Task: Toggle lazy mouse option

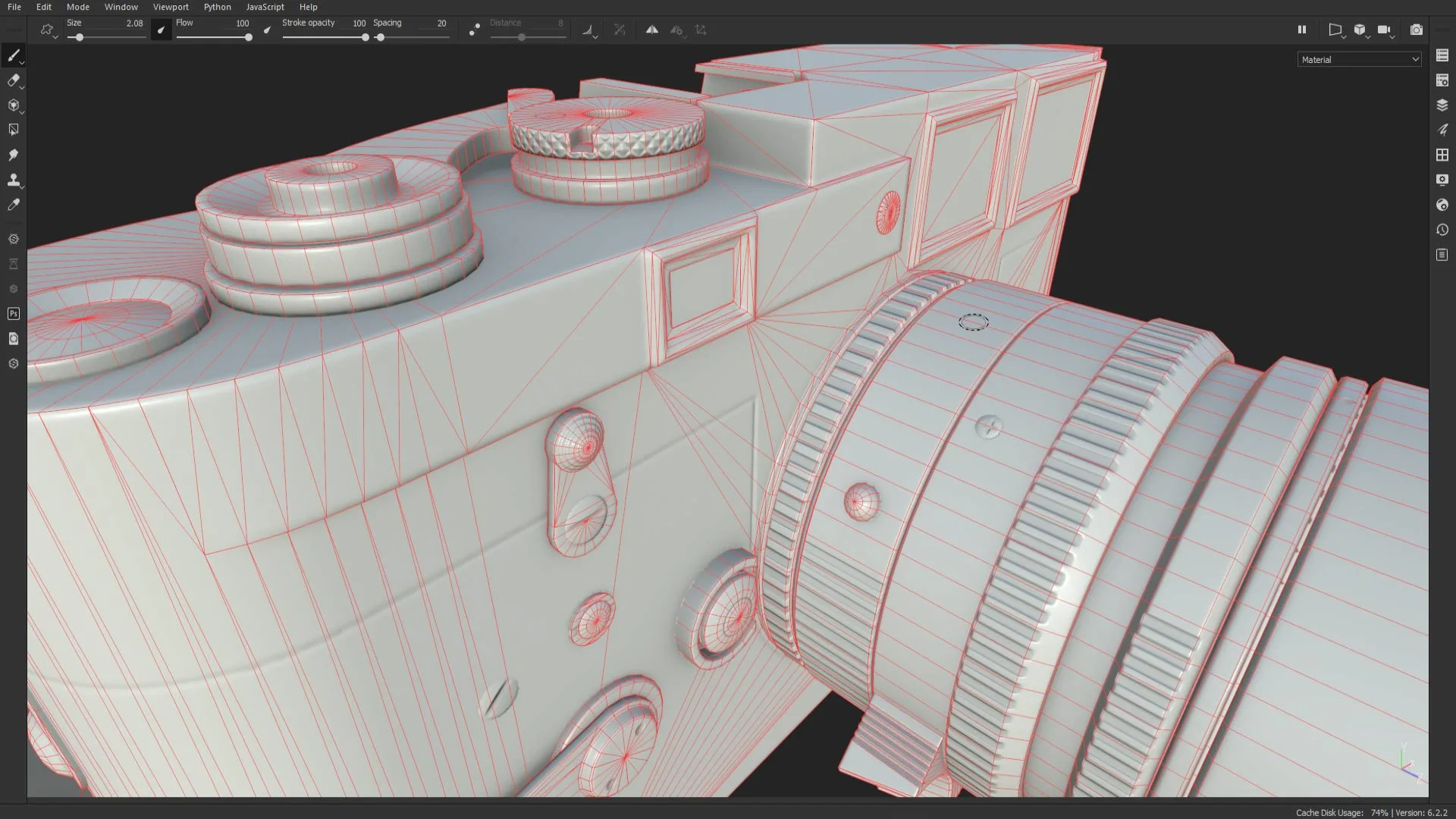Action: (474, 30)
